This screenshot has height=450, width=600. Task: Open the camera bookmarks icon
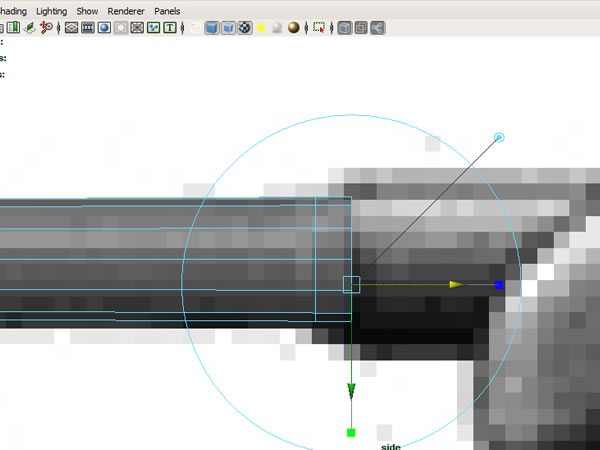[x=13, y=28]
